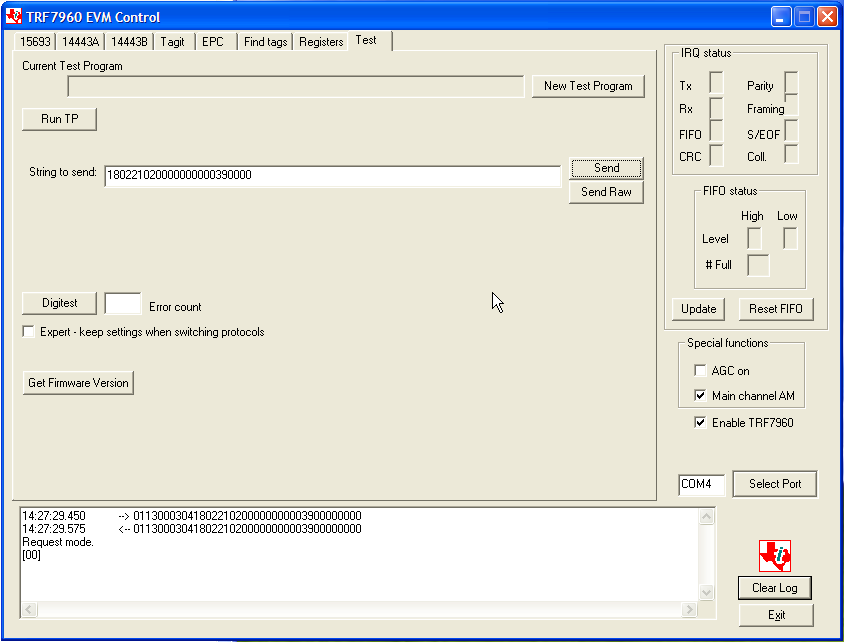Screen dimensions: 844x642
Task: Click the Select Port button
Action: coord(775,484)
